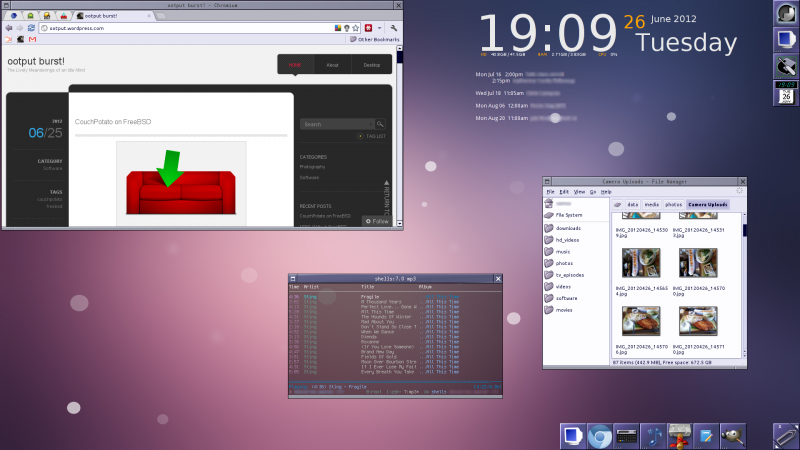The image size is (800, 450).
Task: Open the movies folder in sidebar
Action: click(559, 310)
